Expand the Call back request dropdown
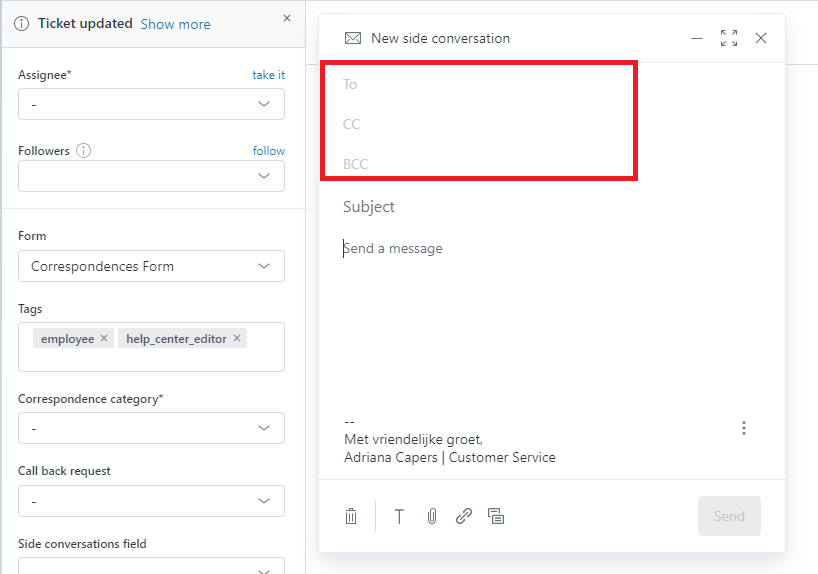Viewport: 818px width, 574px height. pos(151,501)
